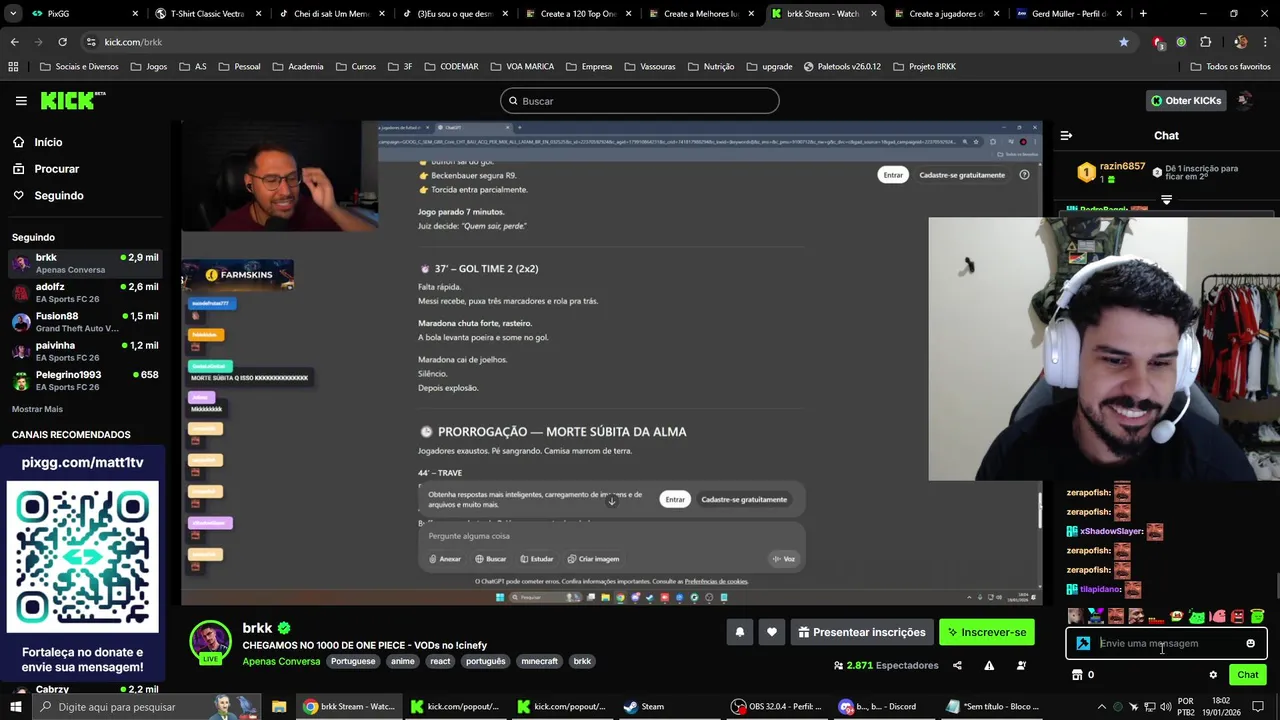Go to Início in the sidebar

(38, 142)
